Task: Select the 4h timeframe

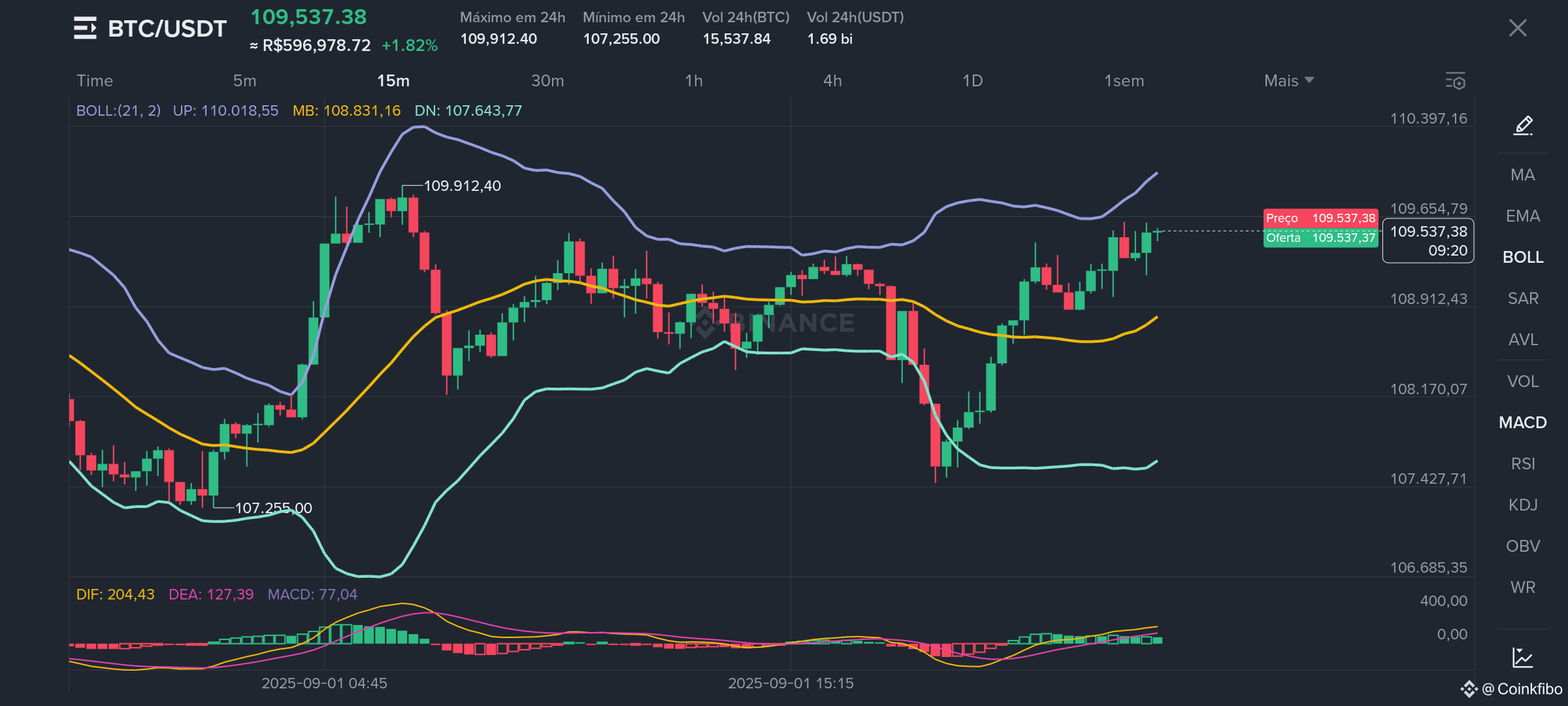Action: pyautogui.click(x=832, y=80)
